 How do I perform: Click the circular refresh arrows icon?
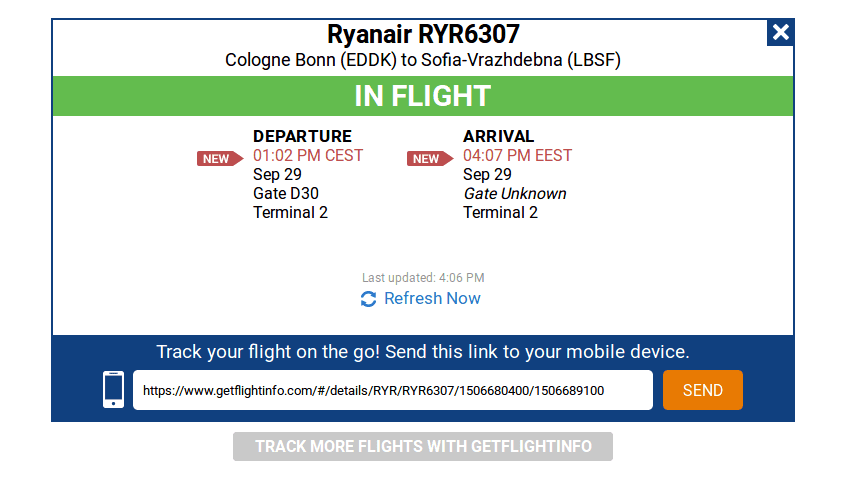(368, 299)
